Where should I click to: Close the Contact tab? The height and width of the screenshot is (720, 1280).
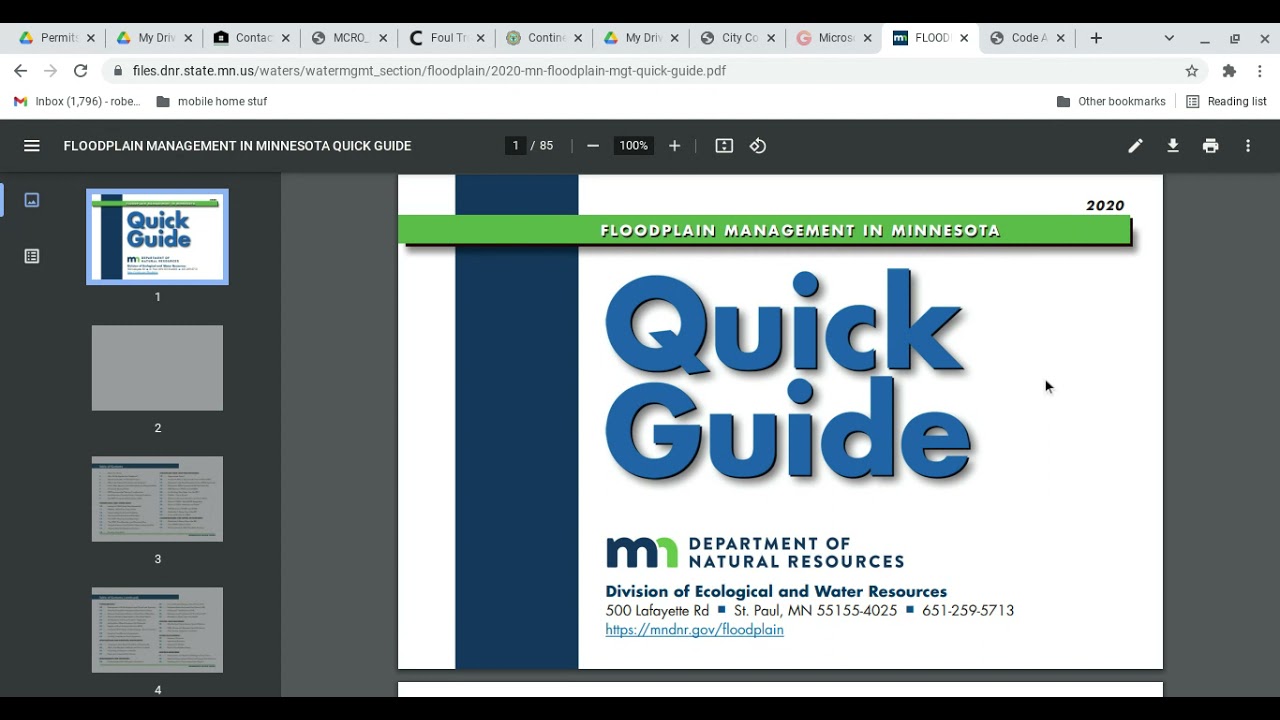[285, 38]
